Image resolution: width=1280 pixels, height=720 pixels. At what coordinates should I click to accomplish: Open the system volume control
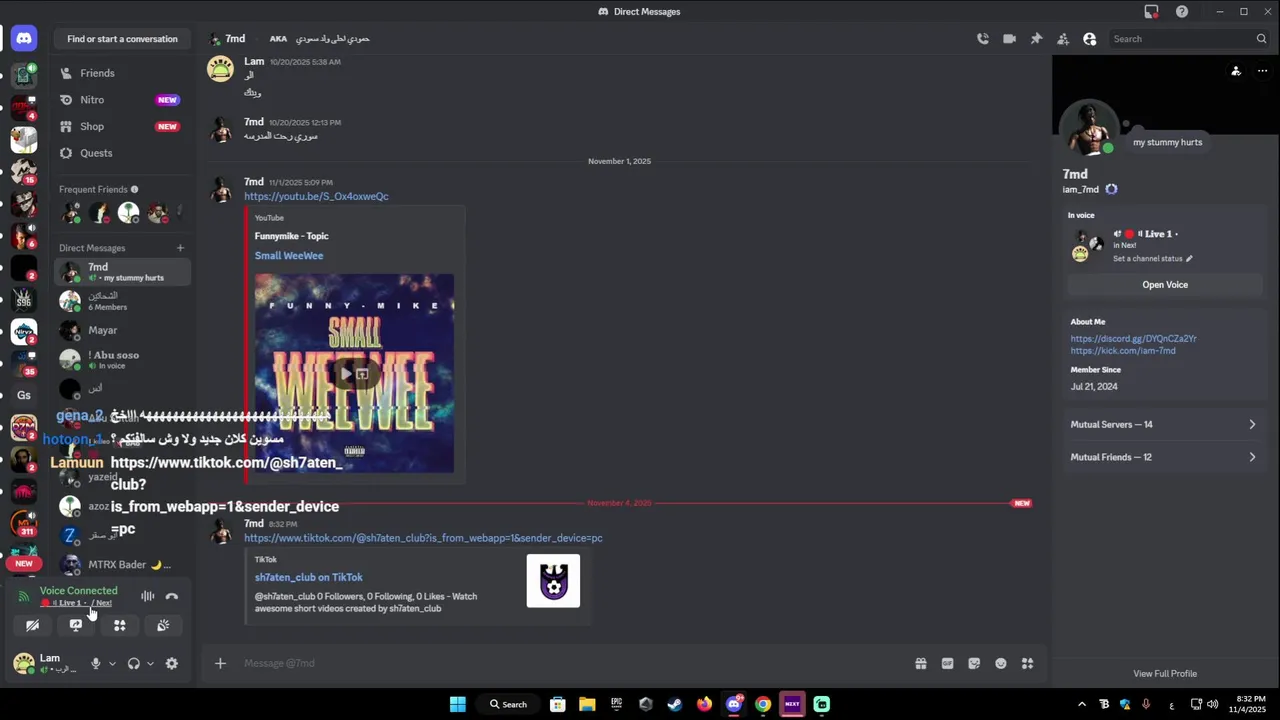[1212, 704]
